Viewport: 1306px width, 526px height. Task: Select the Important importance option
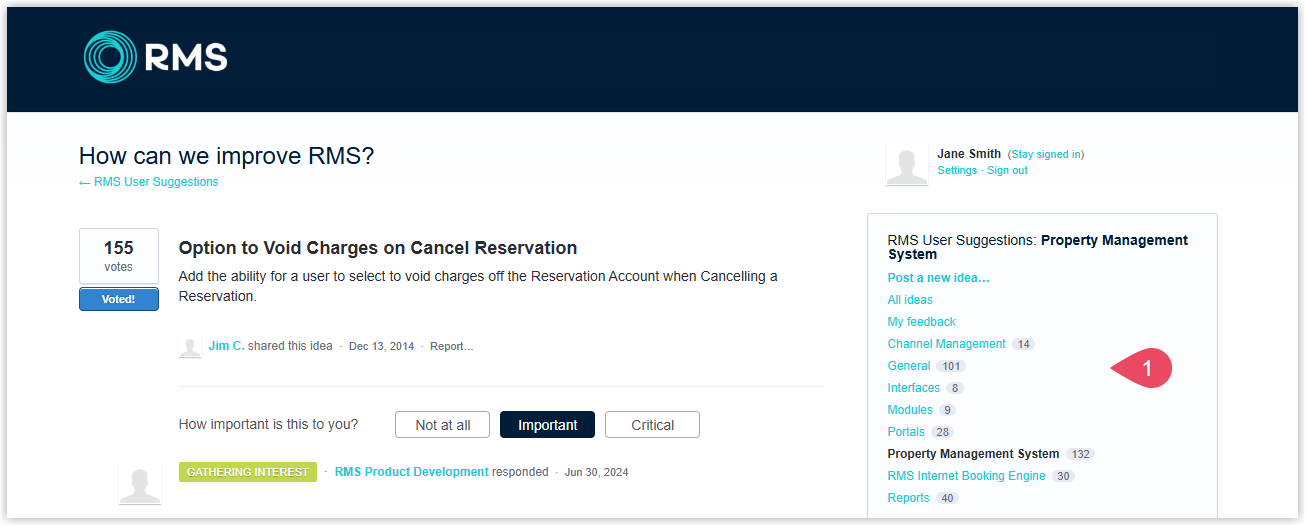point(547,425)
